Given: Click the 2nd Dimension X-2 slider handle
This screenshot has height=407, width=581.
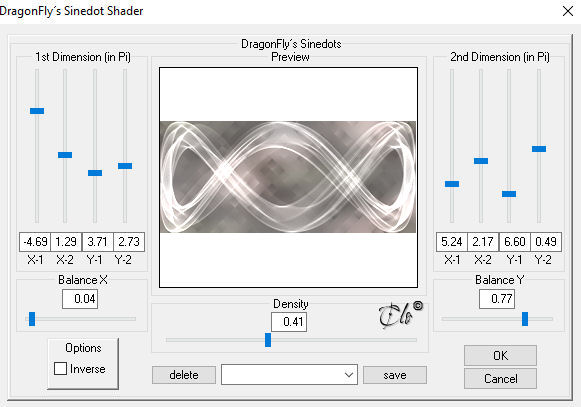Looking at the screenshot, I should (481, 161).
